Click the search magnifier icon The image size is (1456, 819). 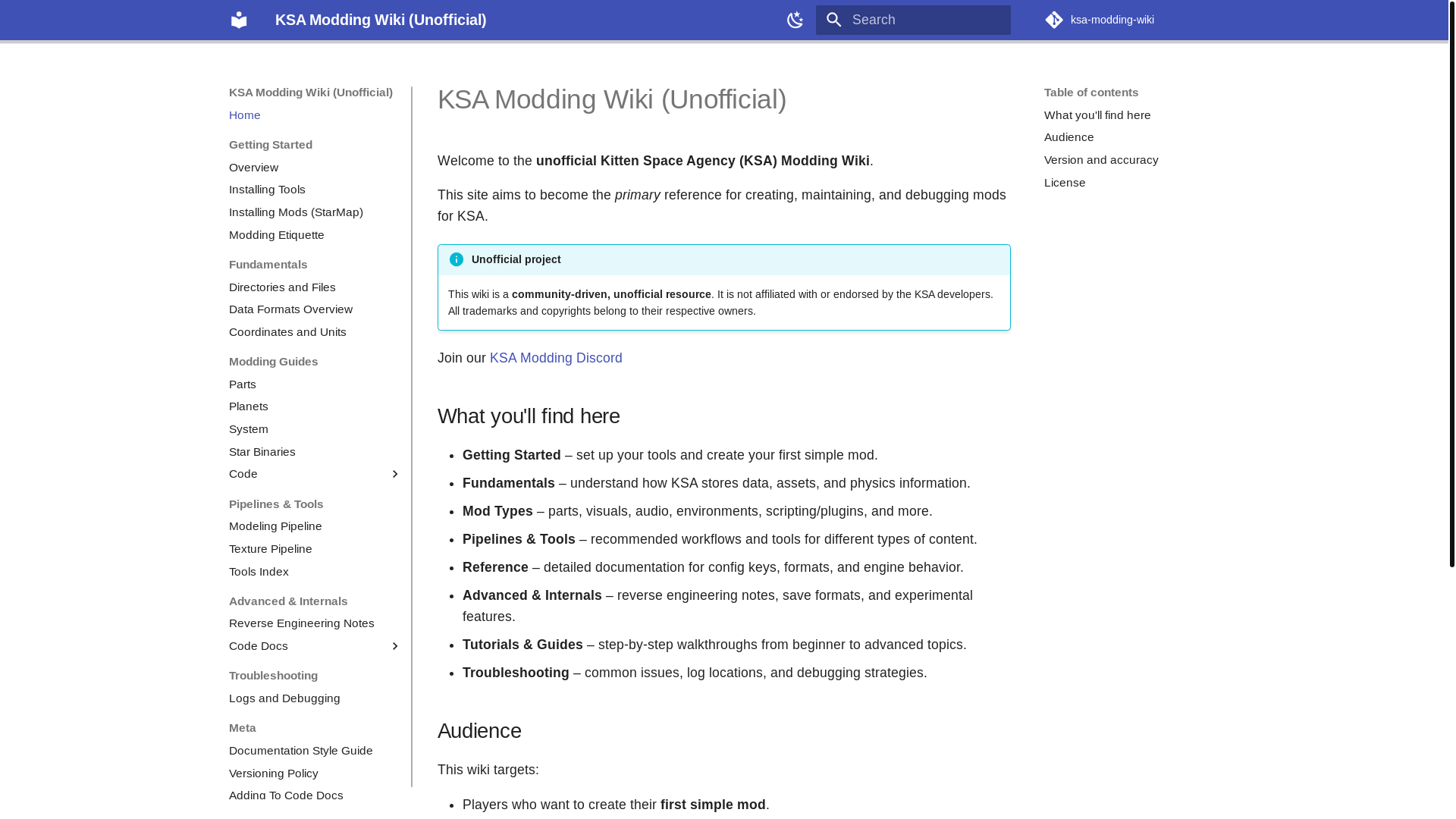834,20
